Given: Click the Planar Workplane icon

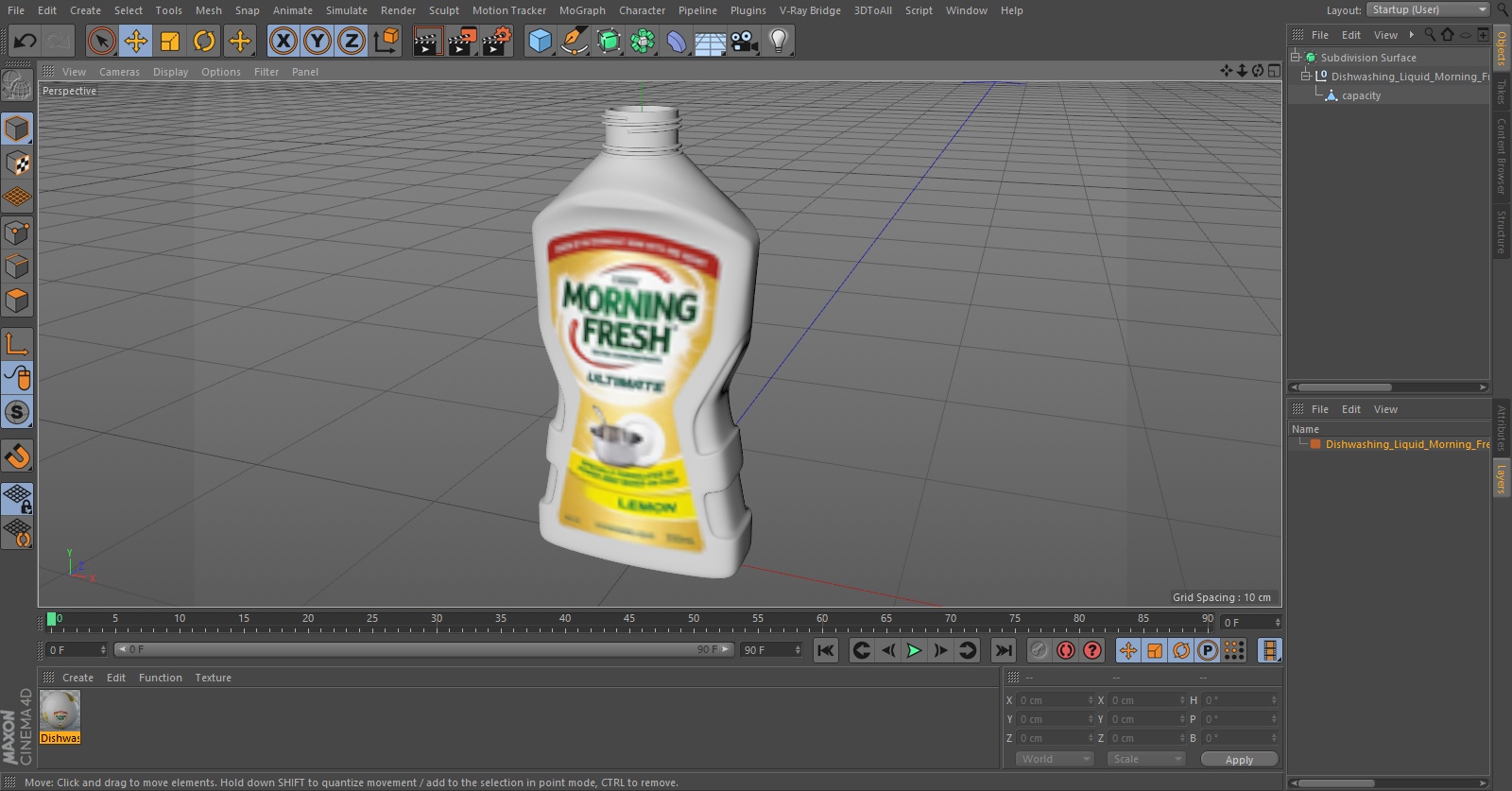Looking at the screenshot, I should (17, 532).
